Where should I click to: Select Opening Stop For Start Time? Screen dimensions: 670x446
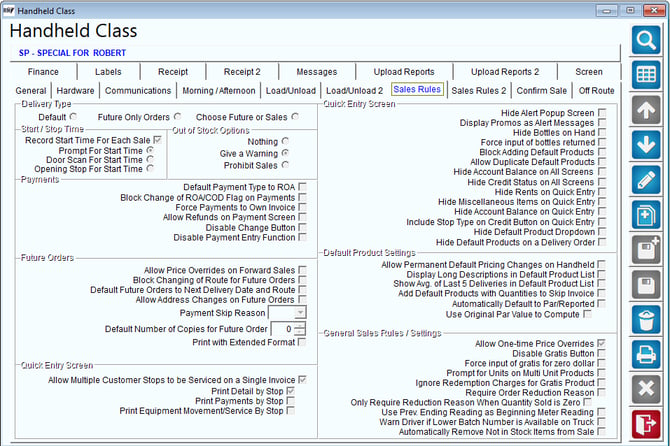click(150, 169)
